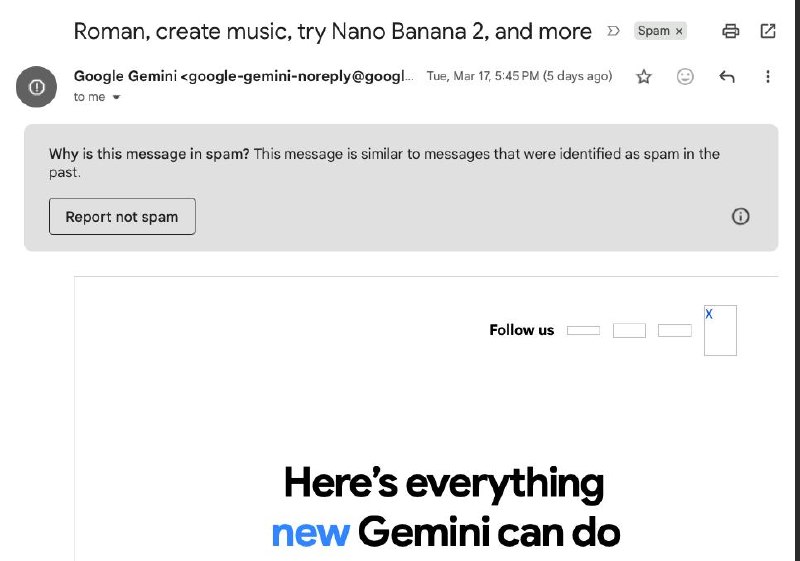Open the More options three-dot menu
The height and width of the screenshot is (561, 800).
tap(767, 77)
